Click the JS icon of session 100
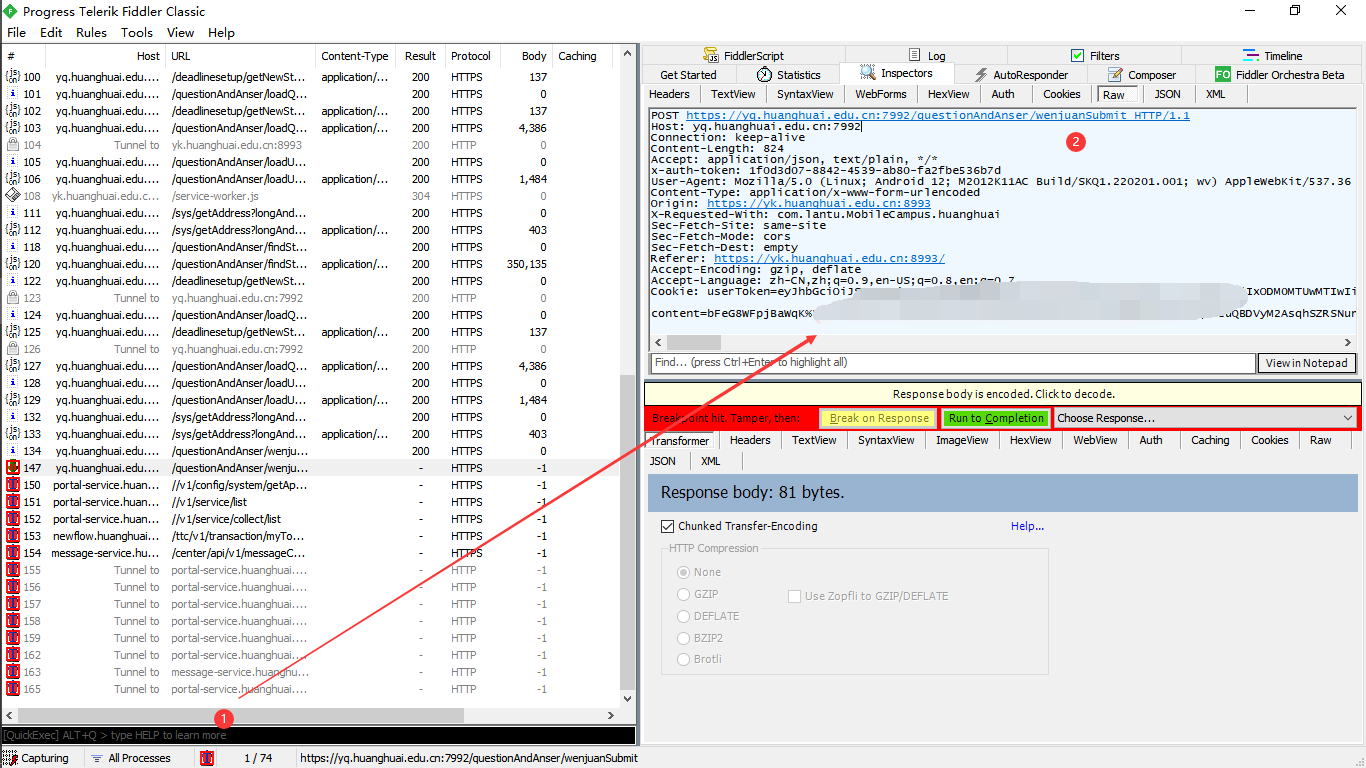 (13, 77)
